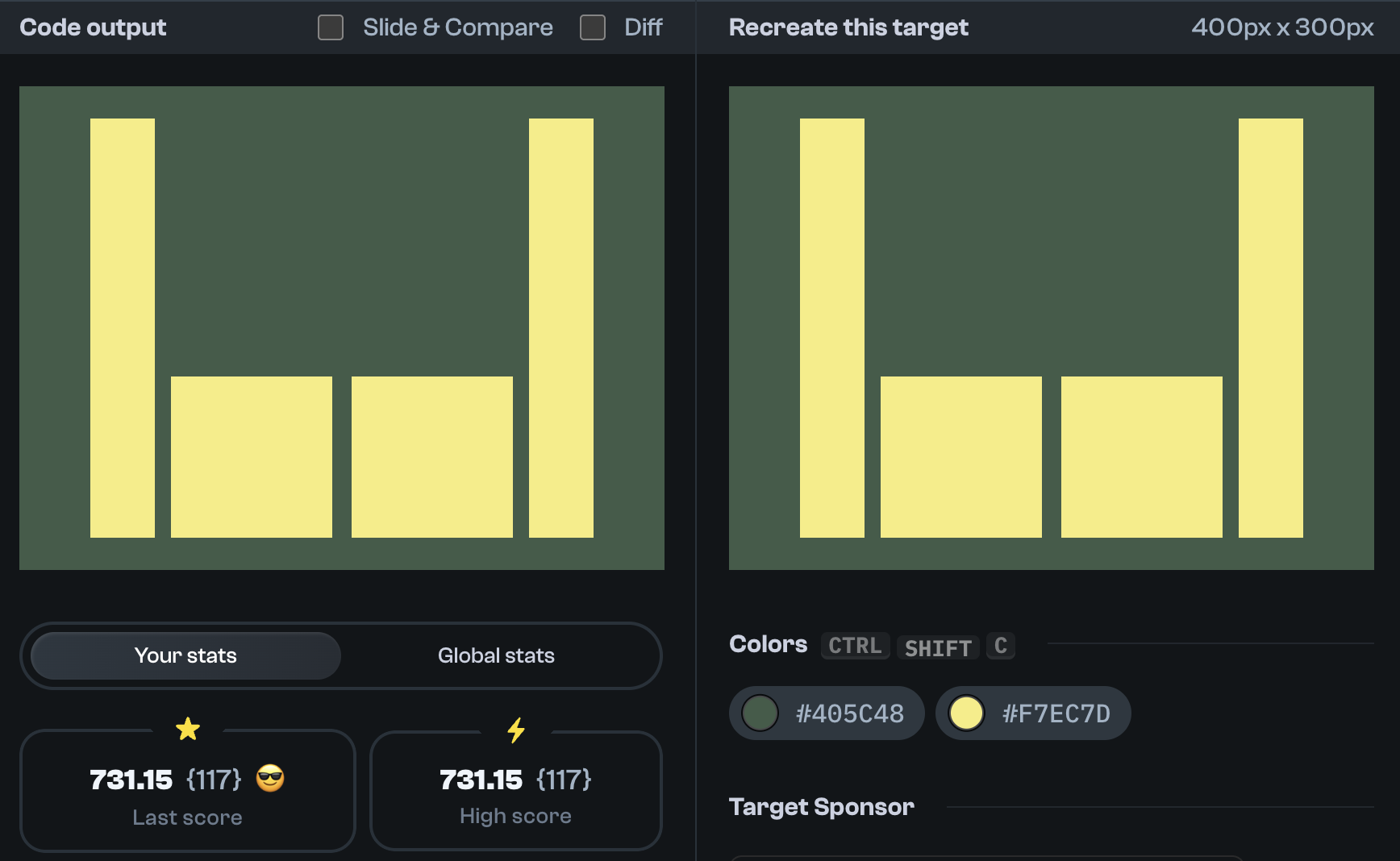Click the Slide & Compare label

458,27
